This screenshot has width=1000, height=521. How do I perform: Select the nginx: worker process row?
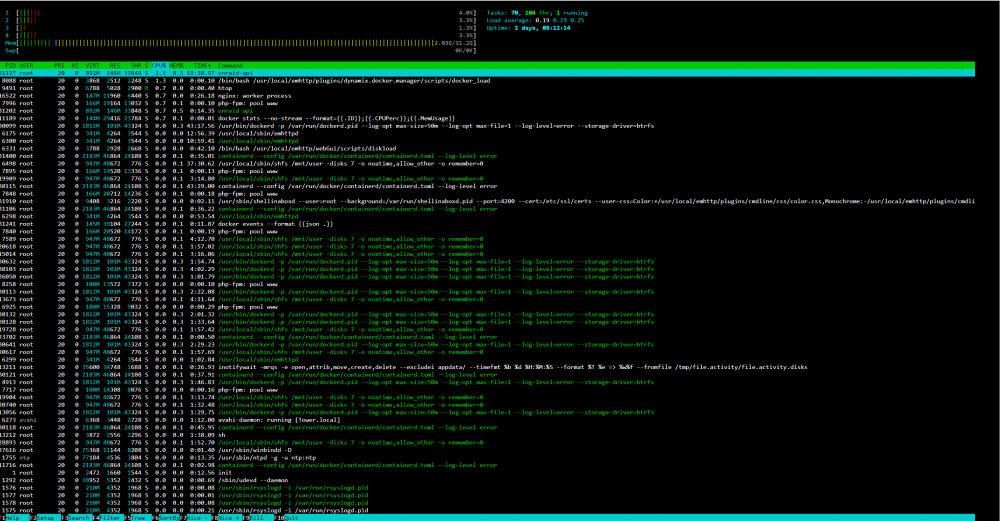click(487, 96)
